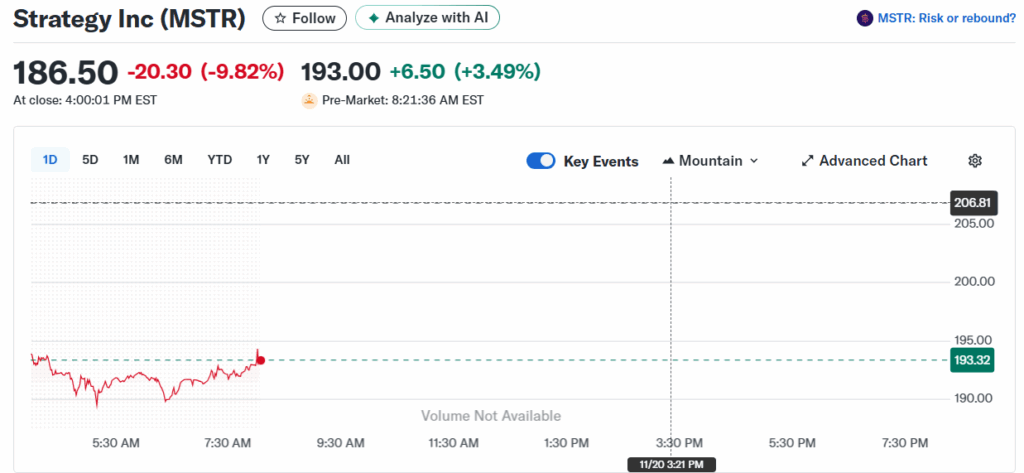This screenshot has height=473, width=1024.
Task: Select the 1D time range tab
Action: point(50,159)
